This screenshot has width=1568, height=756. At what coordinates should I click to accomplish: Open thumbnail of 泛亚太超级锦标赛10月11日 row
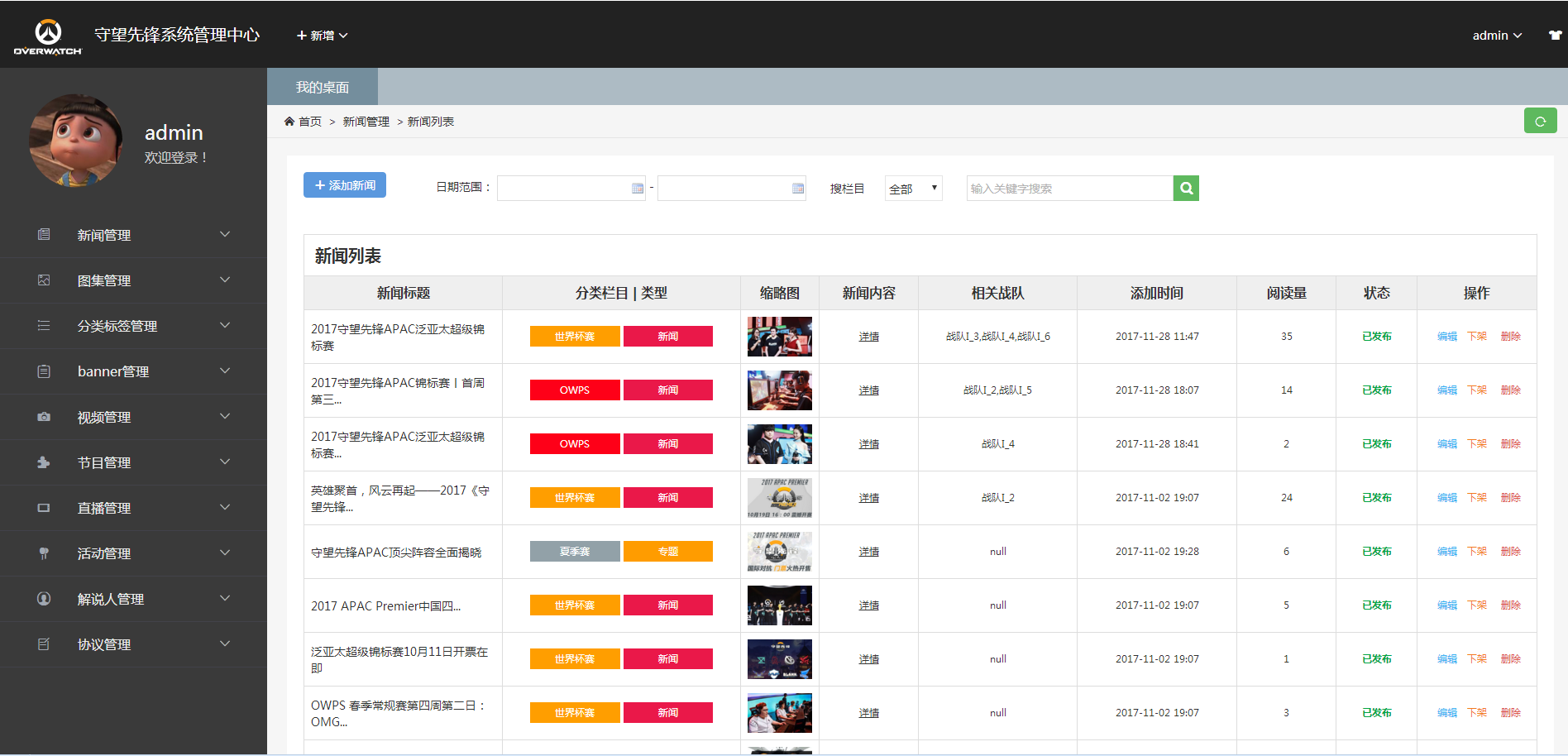click(780, 659)
